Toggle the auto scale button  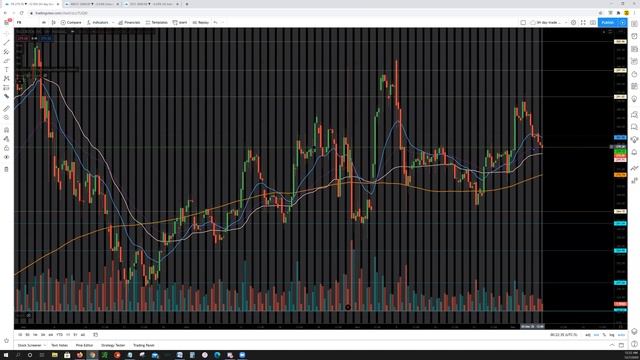coord(621,335)
